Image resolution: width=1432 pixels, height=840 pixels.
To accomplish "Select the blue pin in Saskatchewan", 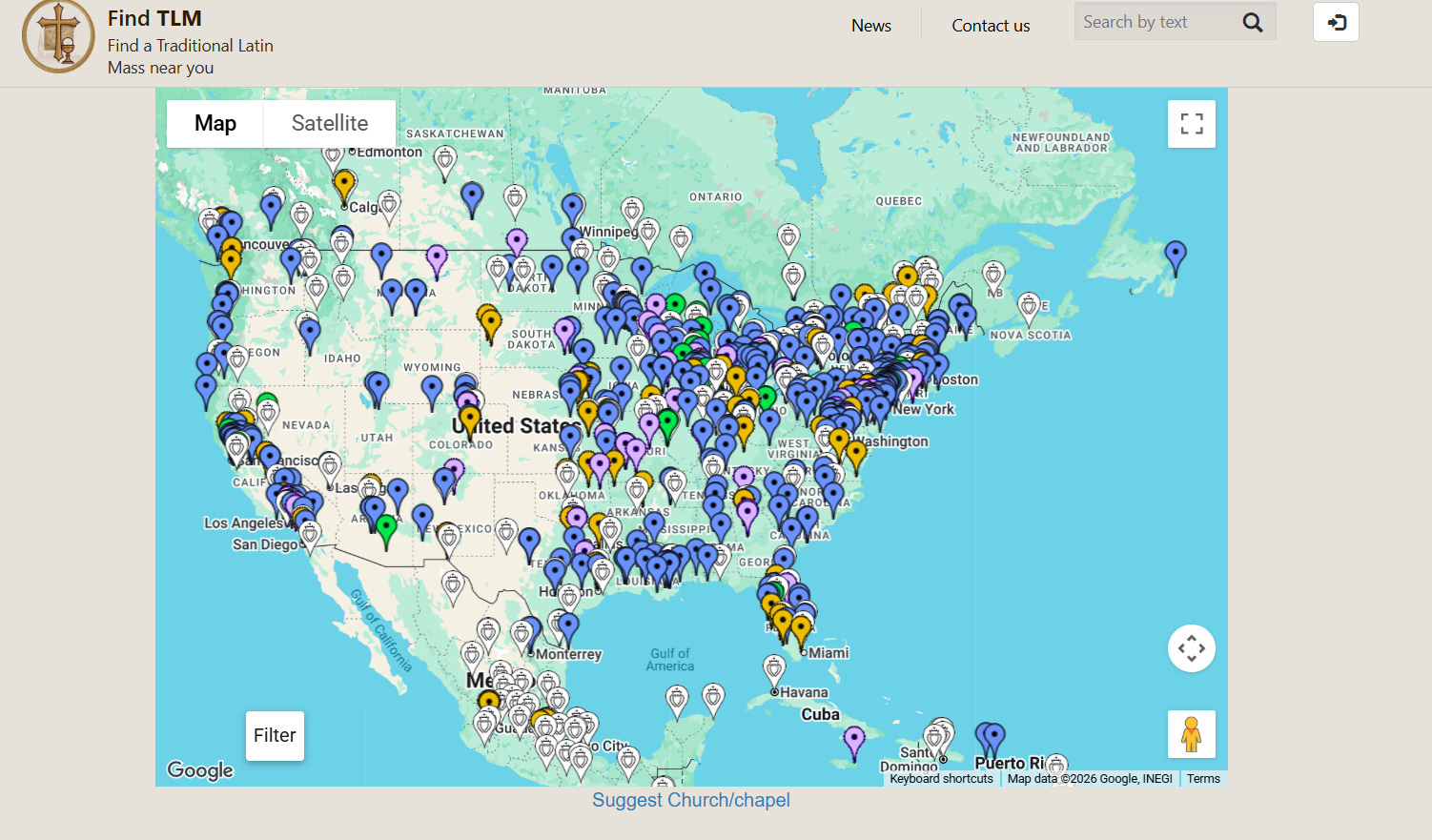I will [472, 199].
